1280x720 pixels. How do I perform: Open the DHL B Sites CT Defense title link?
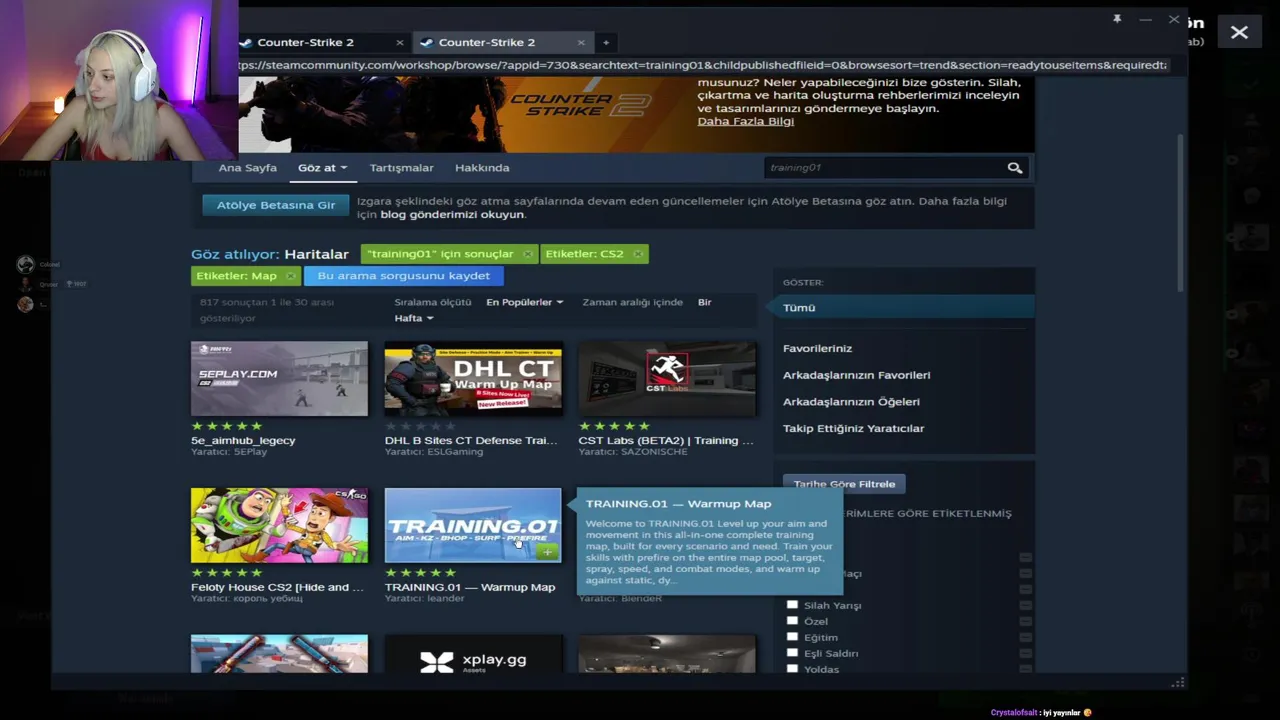coord(471,440)
